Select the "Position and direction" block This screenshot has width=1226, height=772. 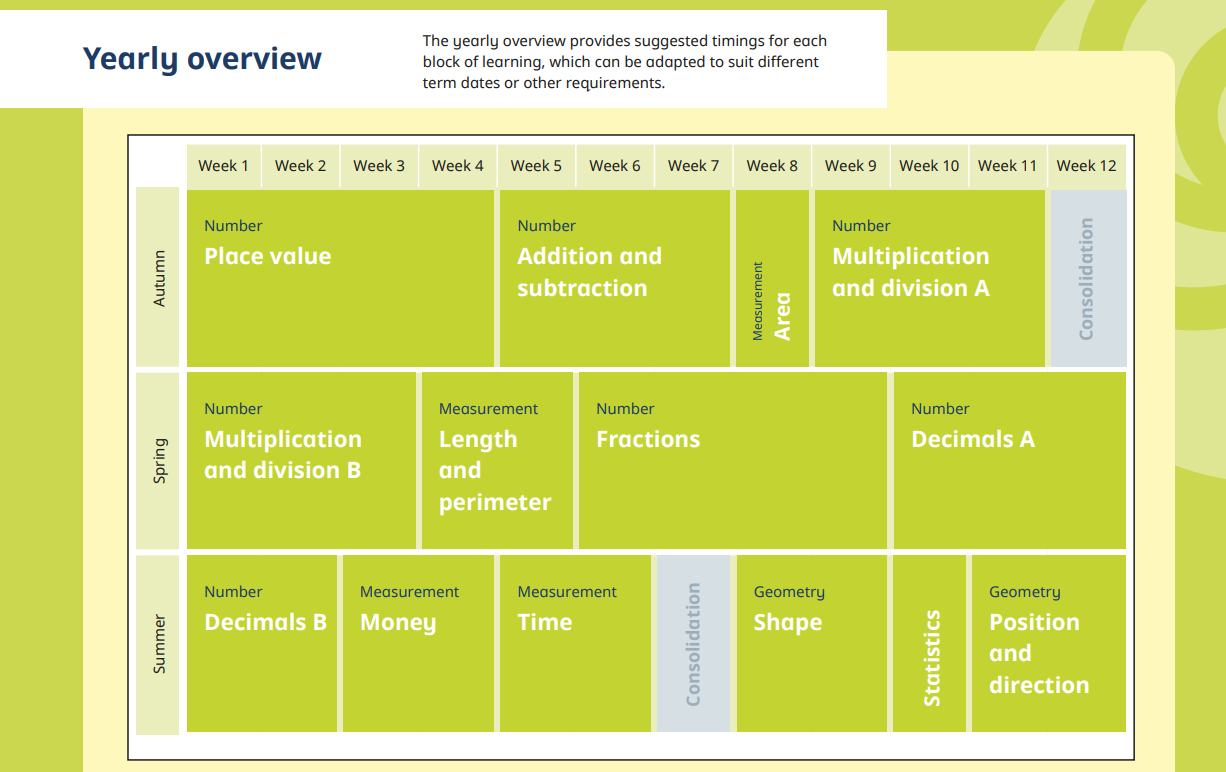(1049, 644)
